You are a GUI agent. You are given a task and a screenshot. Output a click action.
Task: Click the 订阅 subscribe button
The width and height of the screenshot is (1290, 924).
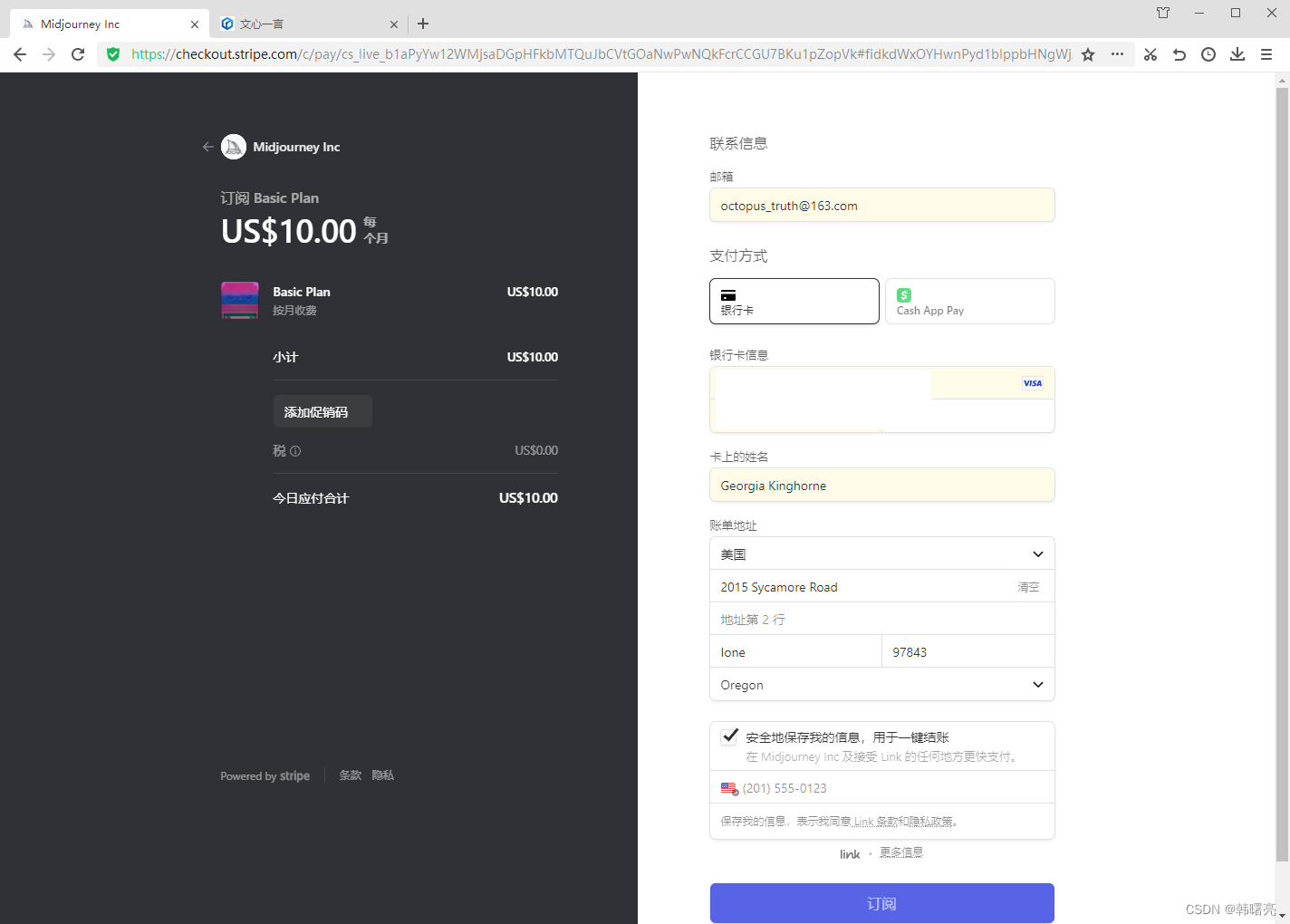[882, 903]
